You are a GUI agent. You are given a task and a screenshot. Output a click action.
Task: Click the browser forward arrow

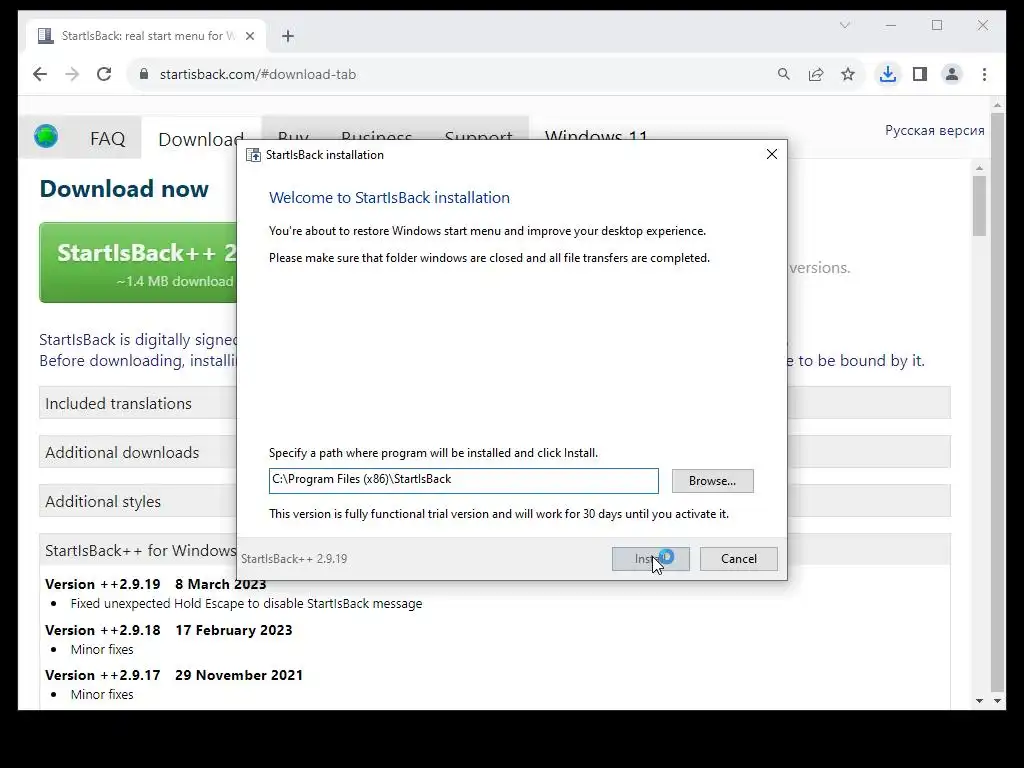pyautogui.click(x=72, y=74)
